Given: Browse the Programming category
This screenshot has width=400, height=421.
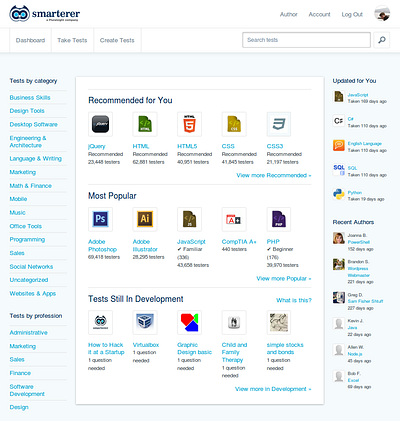Looking at the screenshot, I should click(27, 239).
